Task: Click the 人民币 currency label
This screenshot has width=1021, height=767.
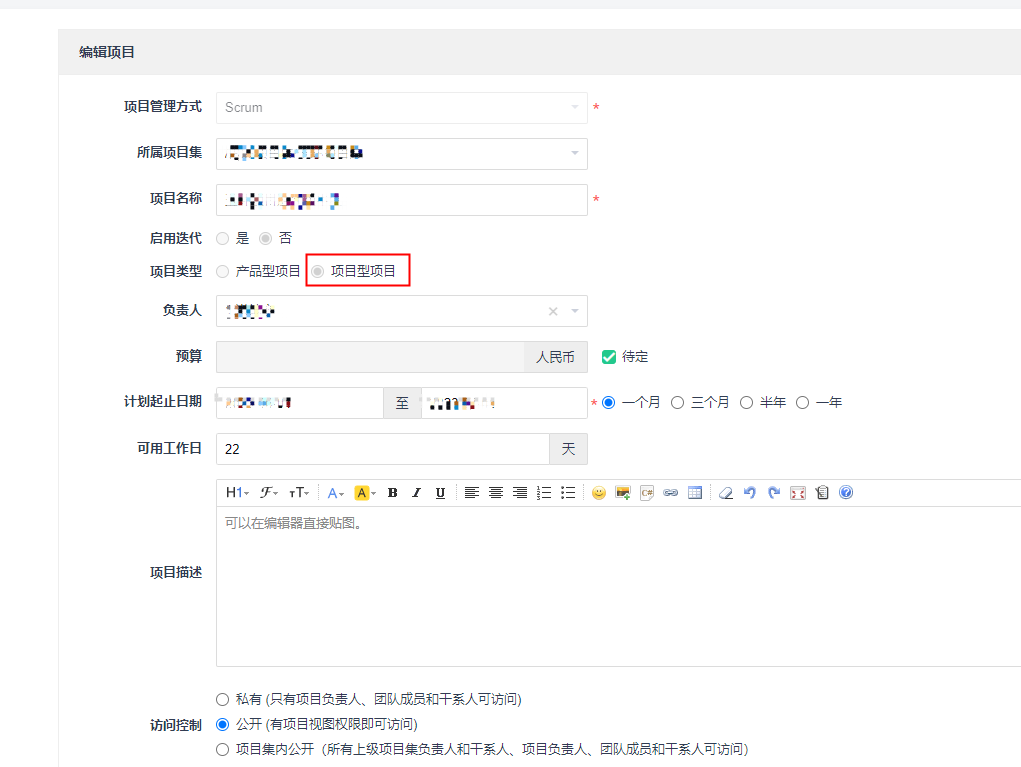Action: coord(555,357)
